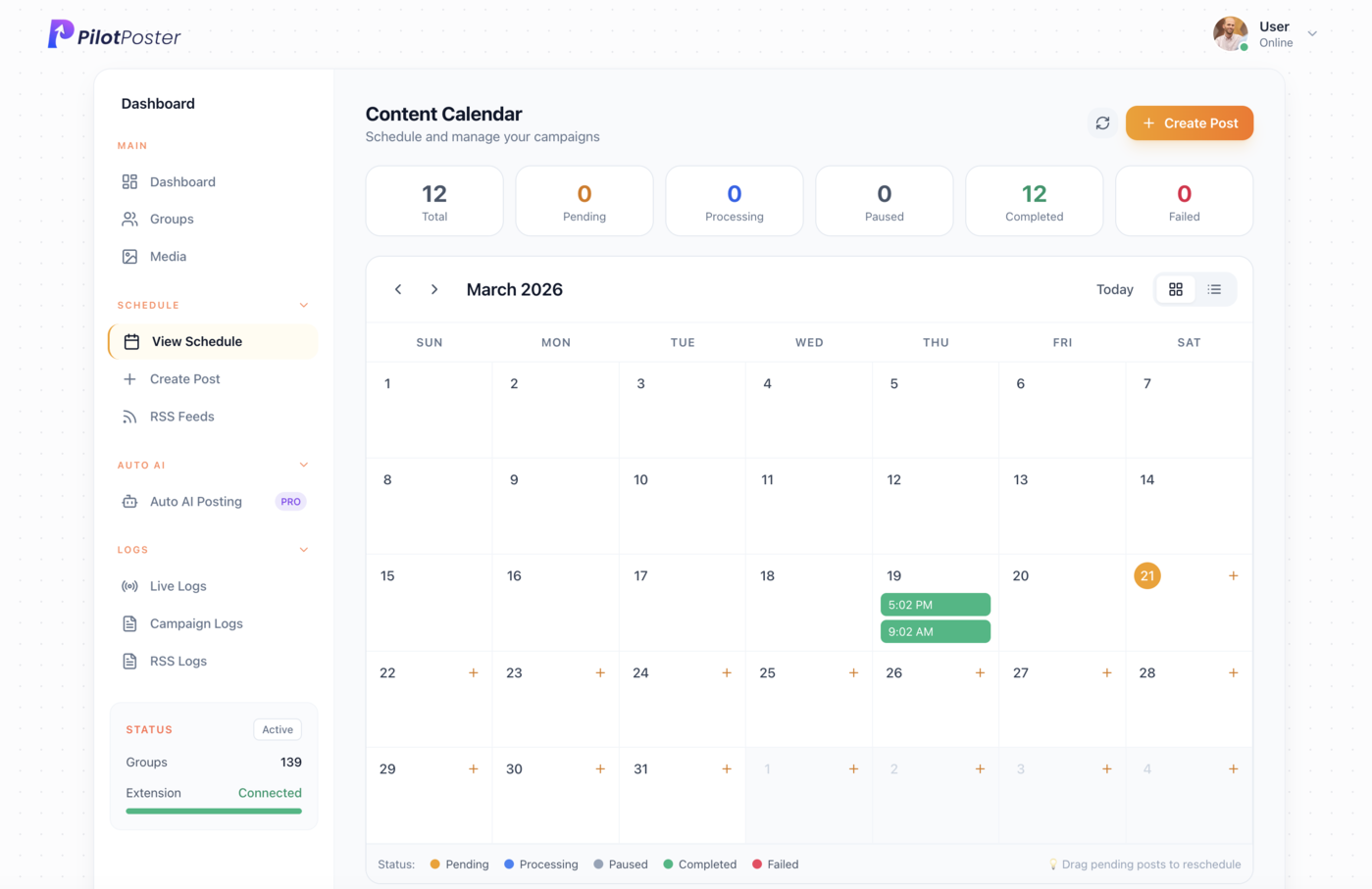Select View Schedule in the sidebar
1372x889 pixels.
point(196,341)
